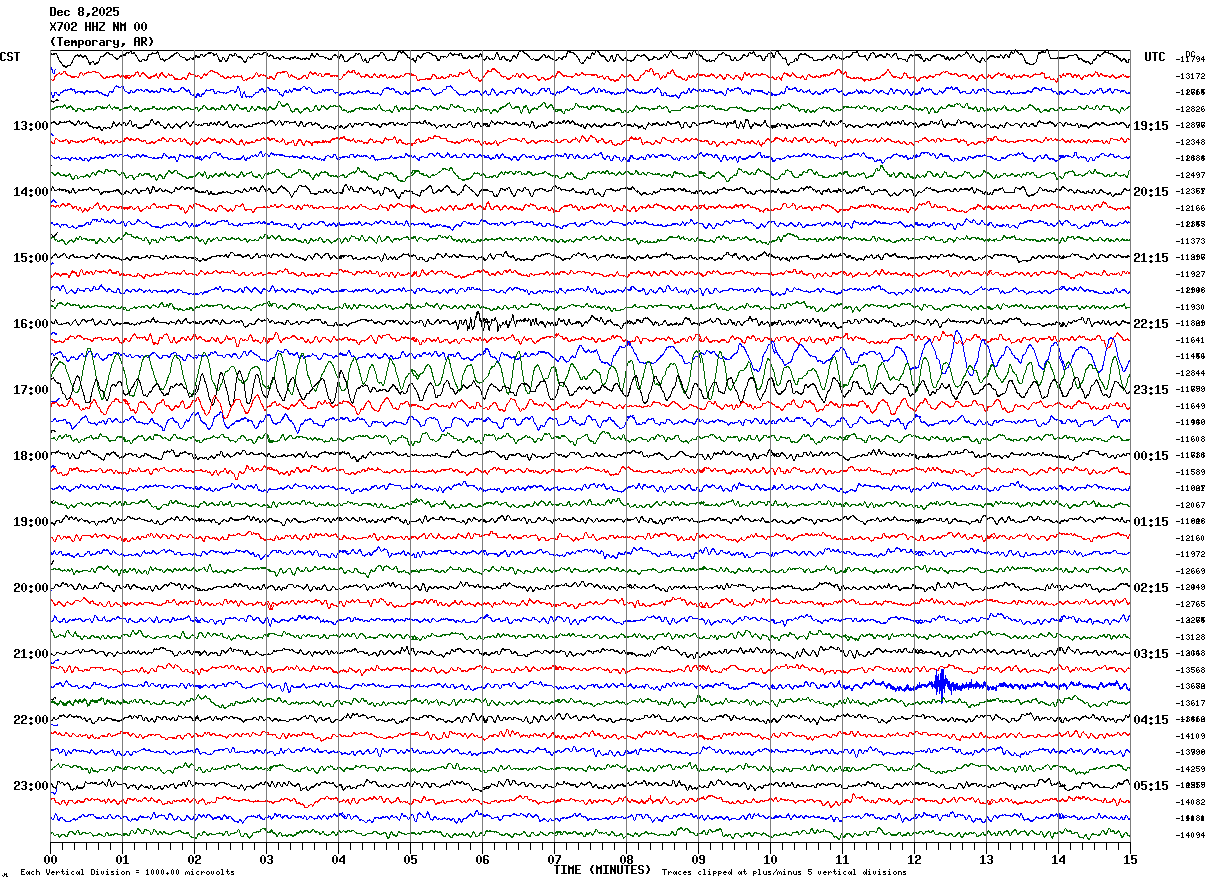Click the TIME (MINUTES) axis title
This screenshot has width=1210, height=886.
point(602,870)
